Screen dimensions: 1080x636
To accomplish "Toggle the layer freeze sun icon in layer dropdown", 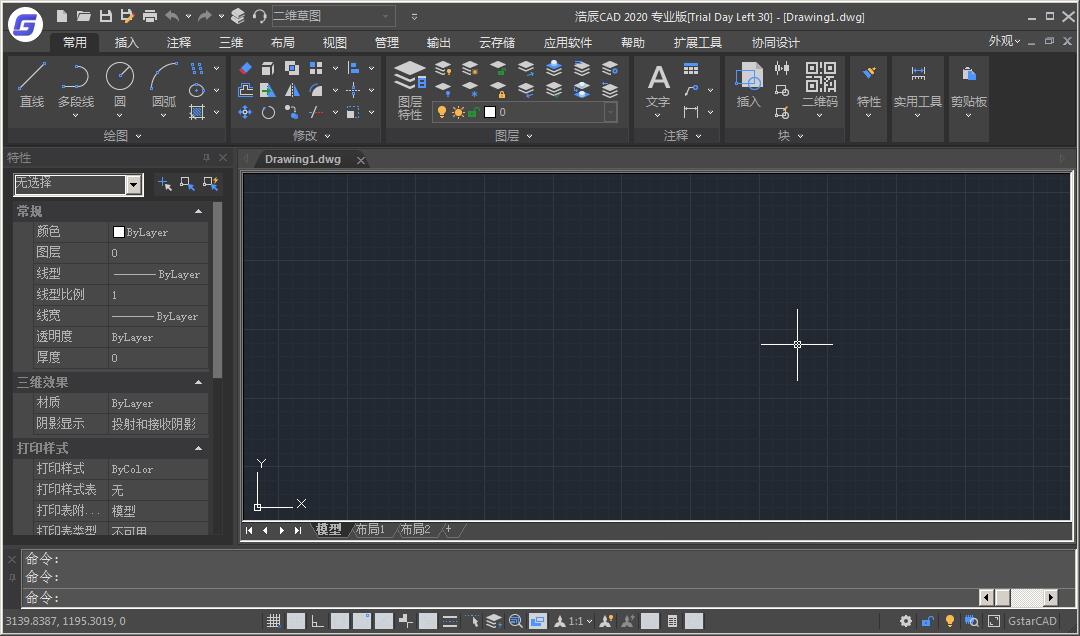I will pos(457,112).
